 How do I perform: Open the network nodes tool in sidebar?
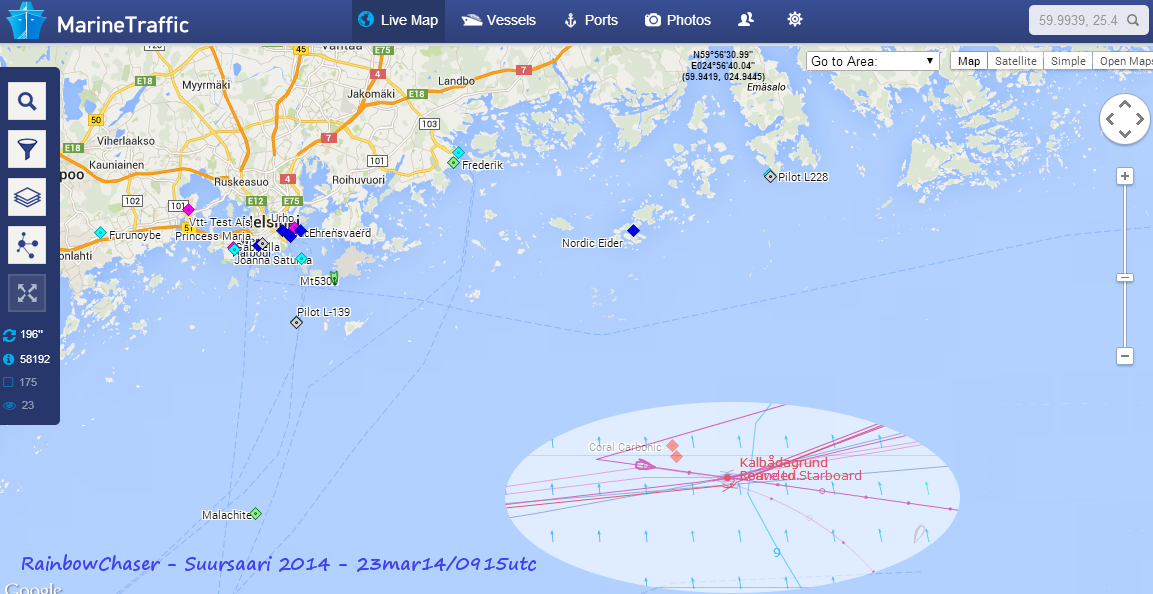click(x=27, y=245)
